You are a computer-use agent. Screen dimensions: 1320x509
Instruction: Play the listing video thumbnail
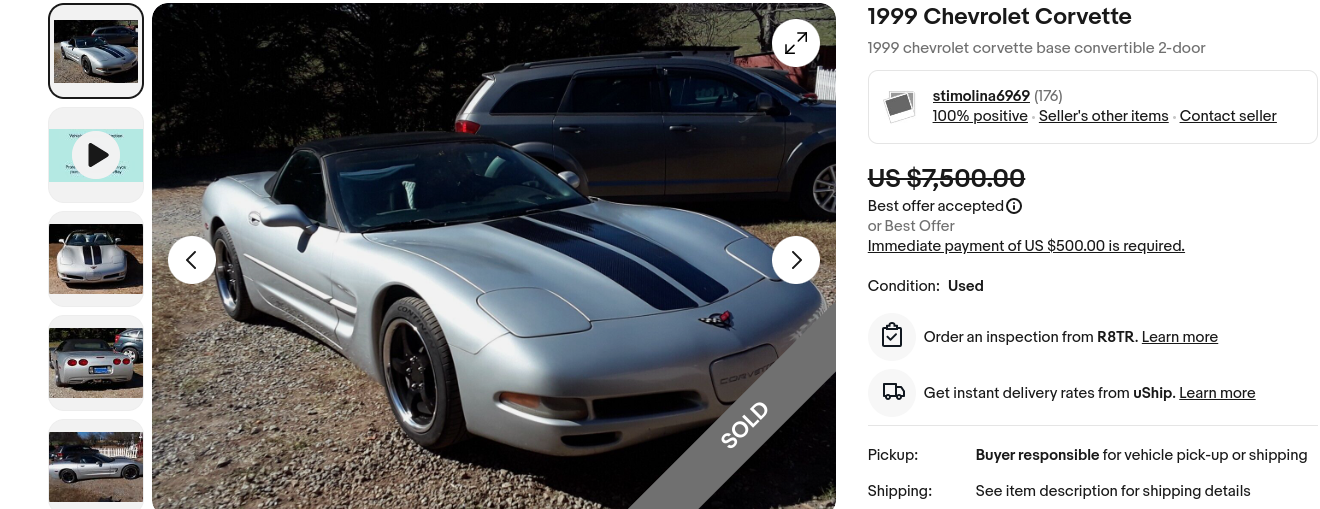click(96, 155)
